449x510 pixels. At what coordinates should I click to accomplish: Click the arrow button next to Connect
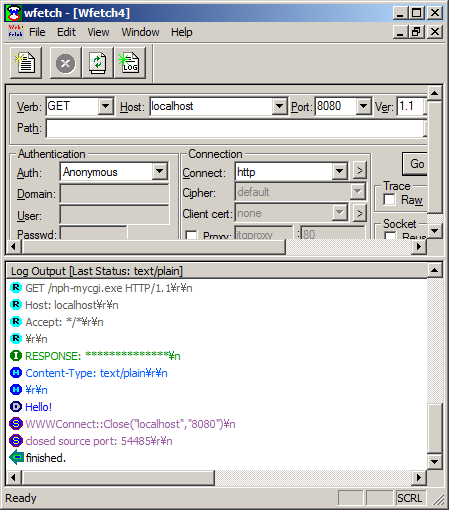click(359, 171)
